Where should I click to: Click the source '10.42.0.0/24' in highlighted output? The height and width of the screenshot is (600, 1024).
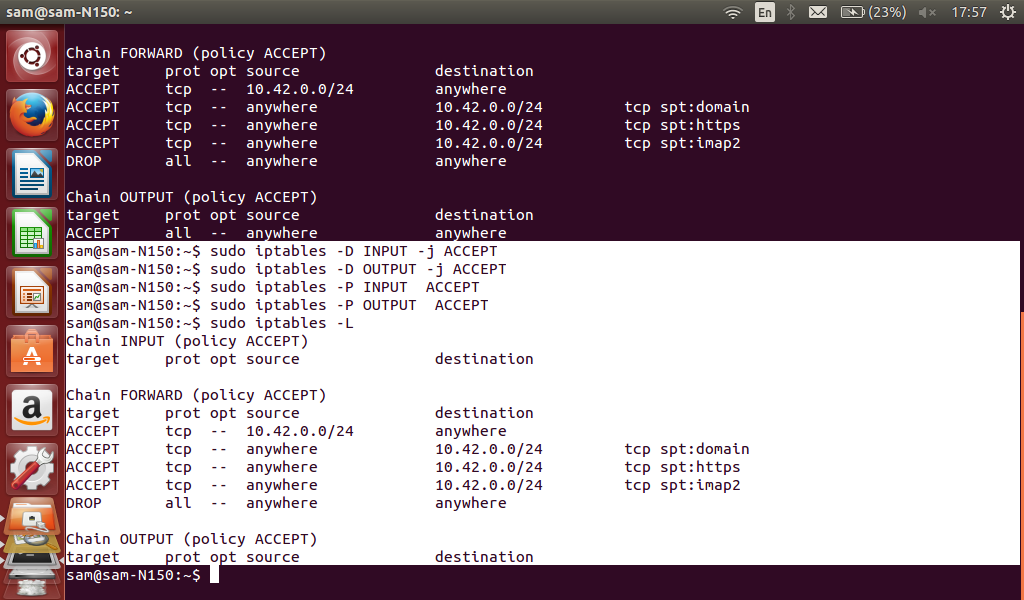click(300, 432)
